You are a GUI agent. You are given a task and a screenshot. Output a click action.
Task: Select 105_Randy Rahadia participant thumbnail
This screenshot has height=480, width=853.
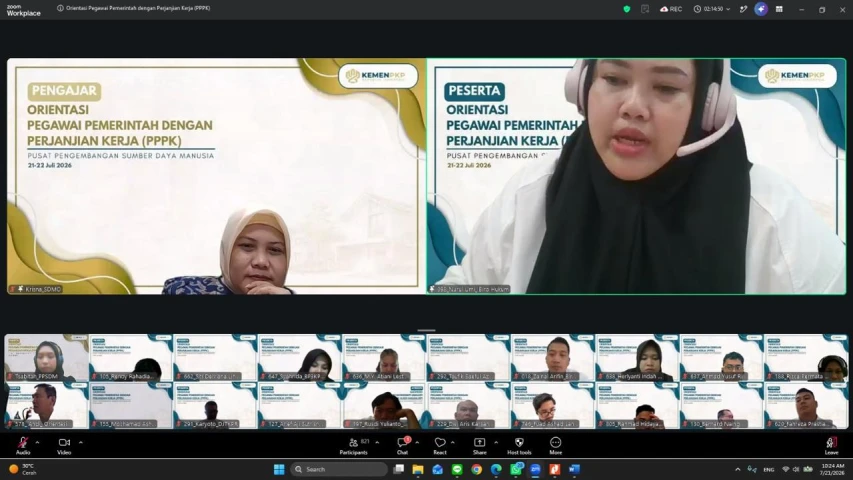coord(131,358)
